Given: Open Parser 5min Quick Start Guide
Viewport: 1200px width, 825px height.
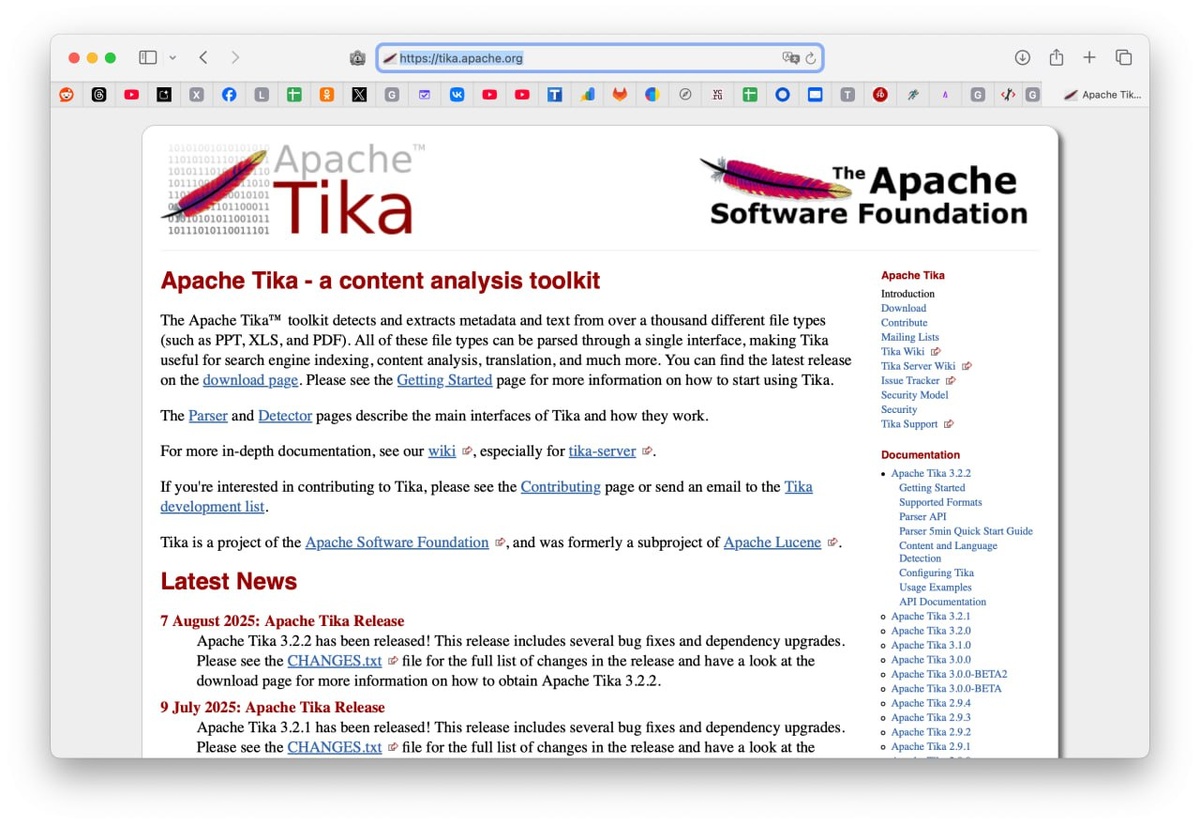Looking at the screenshot, I should (966, 531).
